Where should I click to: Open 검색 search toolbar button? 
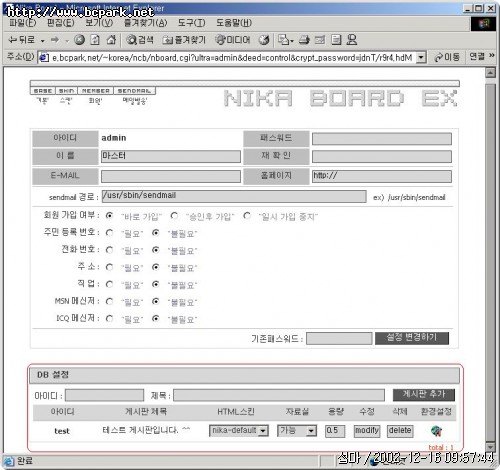[x=140, y=40]
